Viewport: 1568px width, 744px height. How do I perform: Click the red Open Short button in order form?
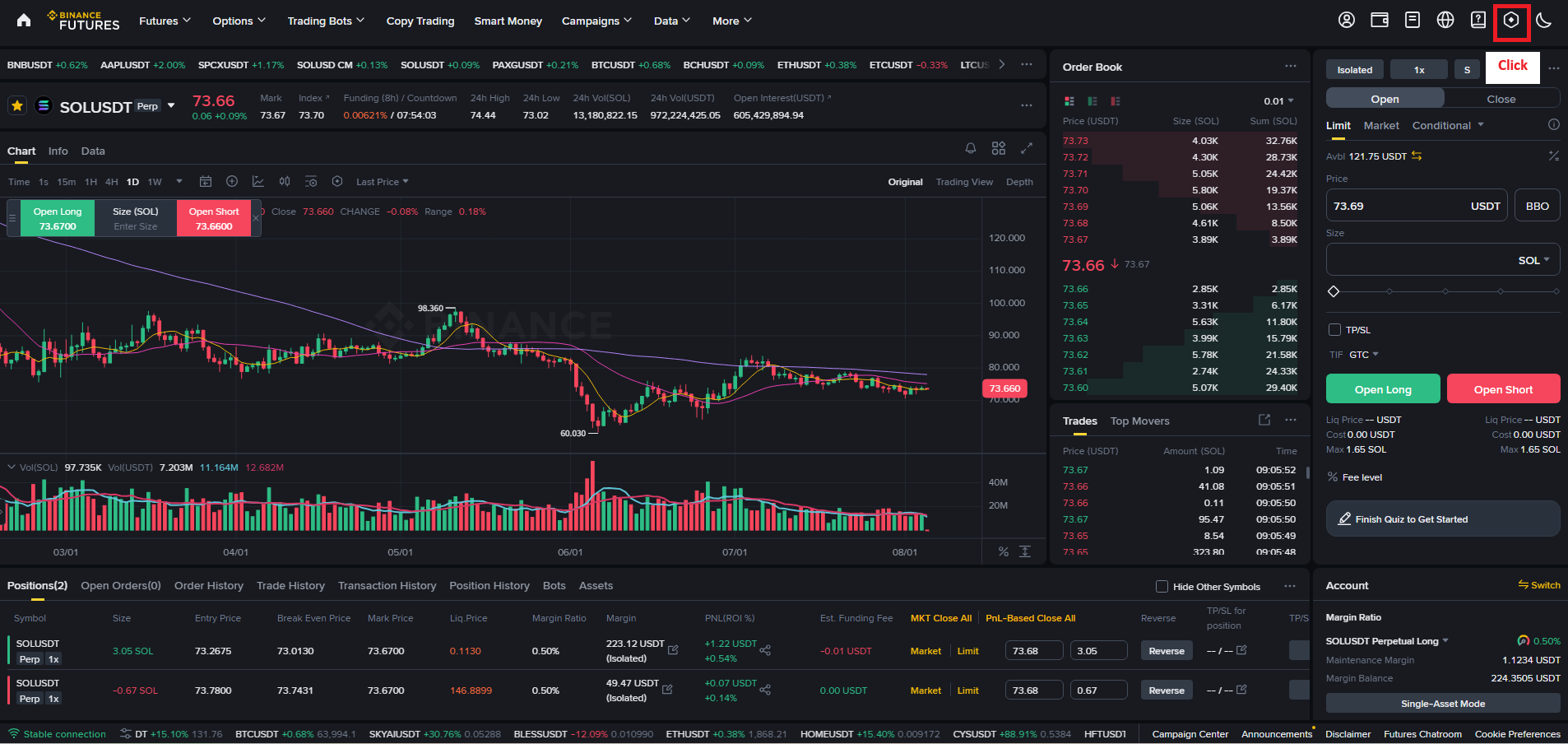(1503, 388)
